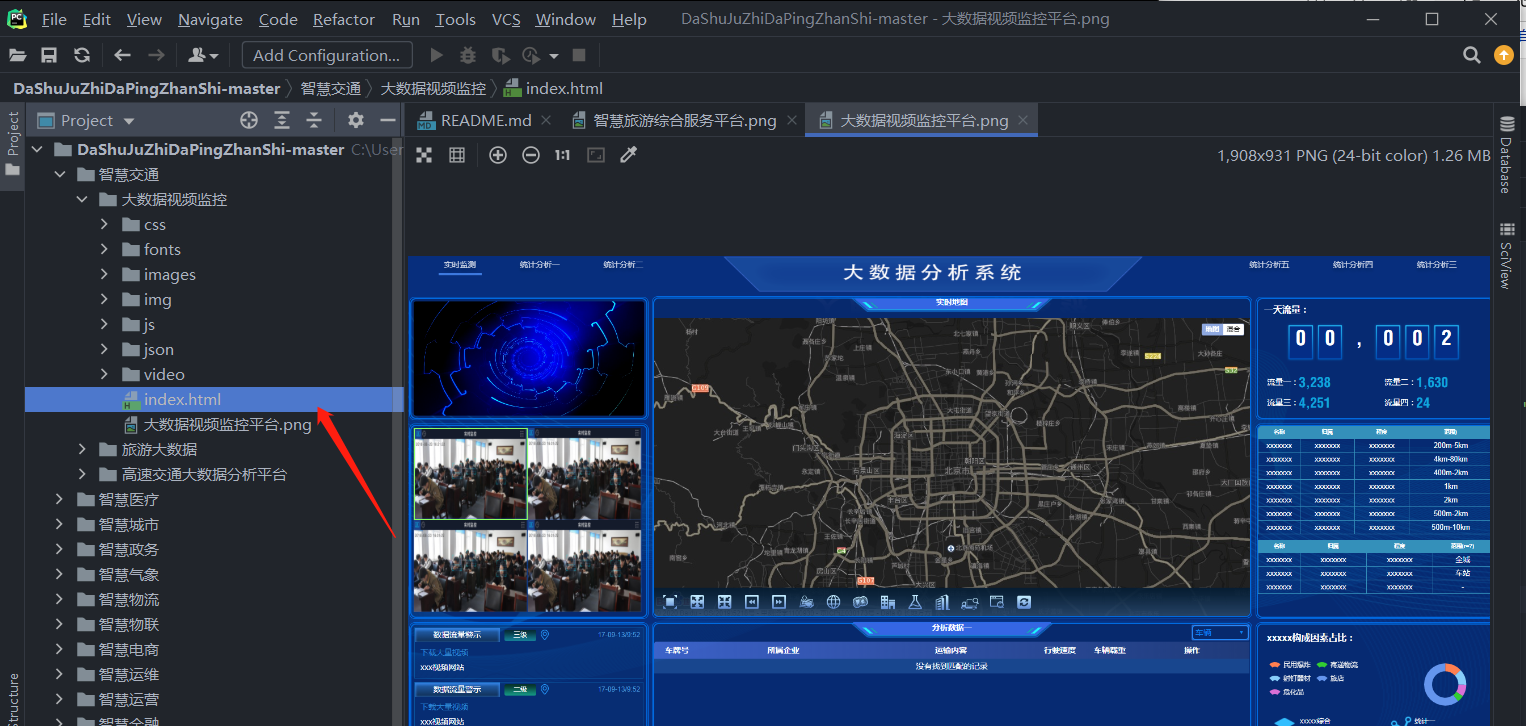Toggle the Structure tool window side tab
Viewport: 1526px width, 726px height.
pyautogui.click(x=12, y=699)
